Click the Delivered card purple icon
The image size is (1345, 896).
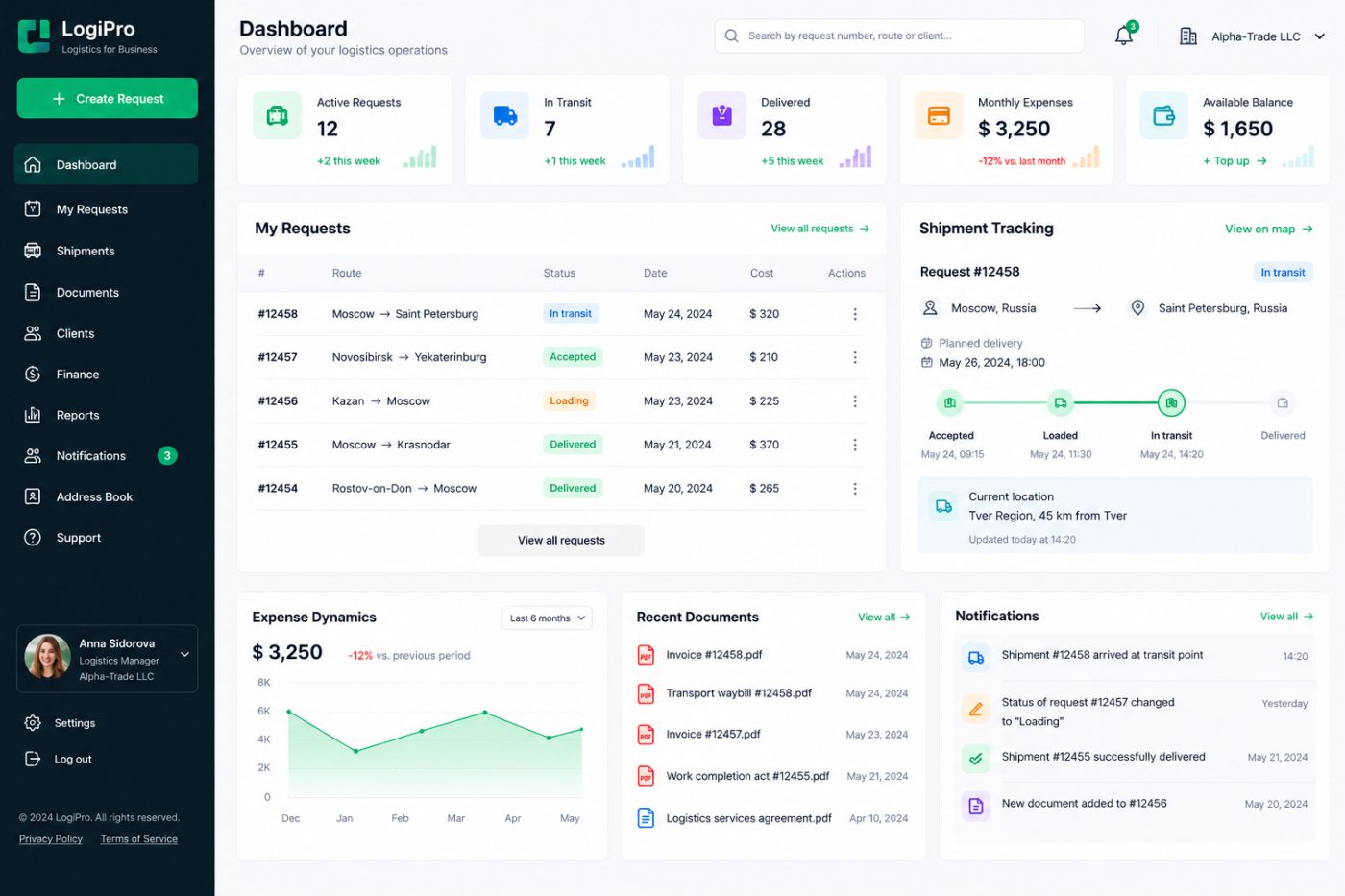point(721,116)
